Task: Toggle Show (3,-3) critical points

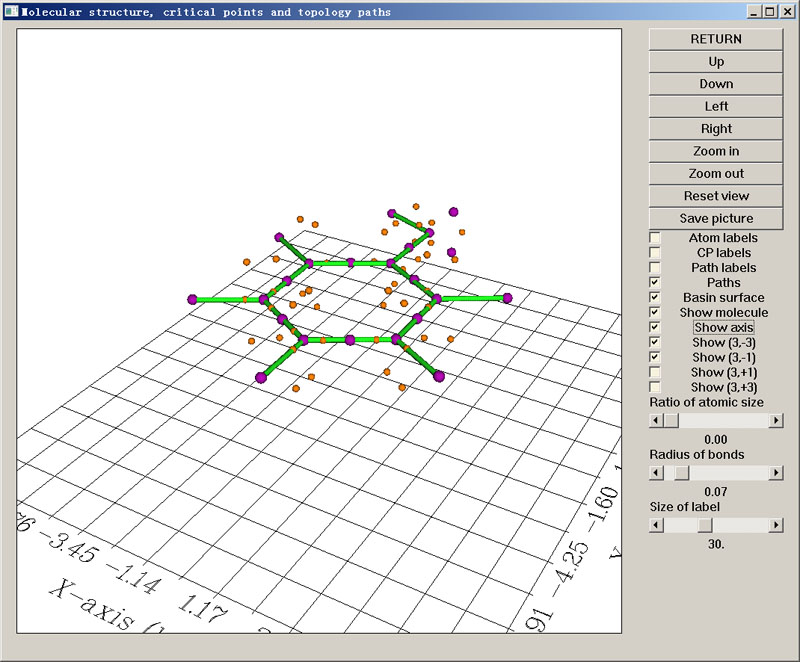Action: tap(655, 342)
